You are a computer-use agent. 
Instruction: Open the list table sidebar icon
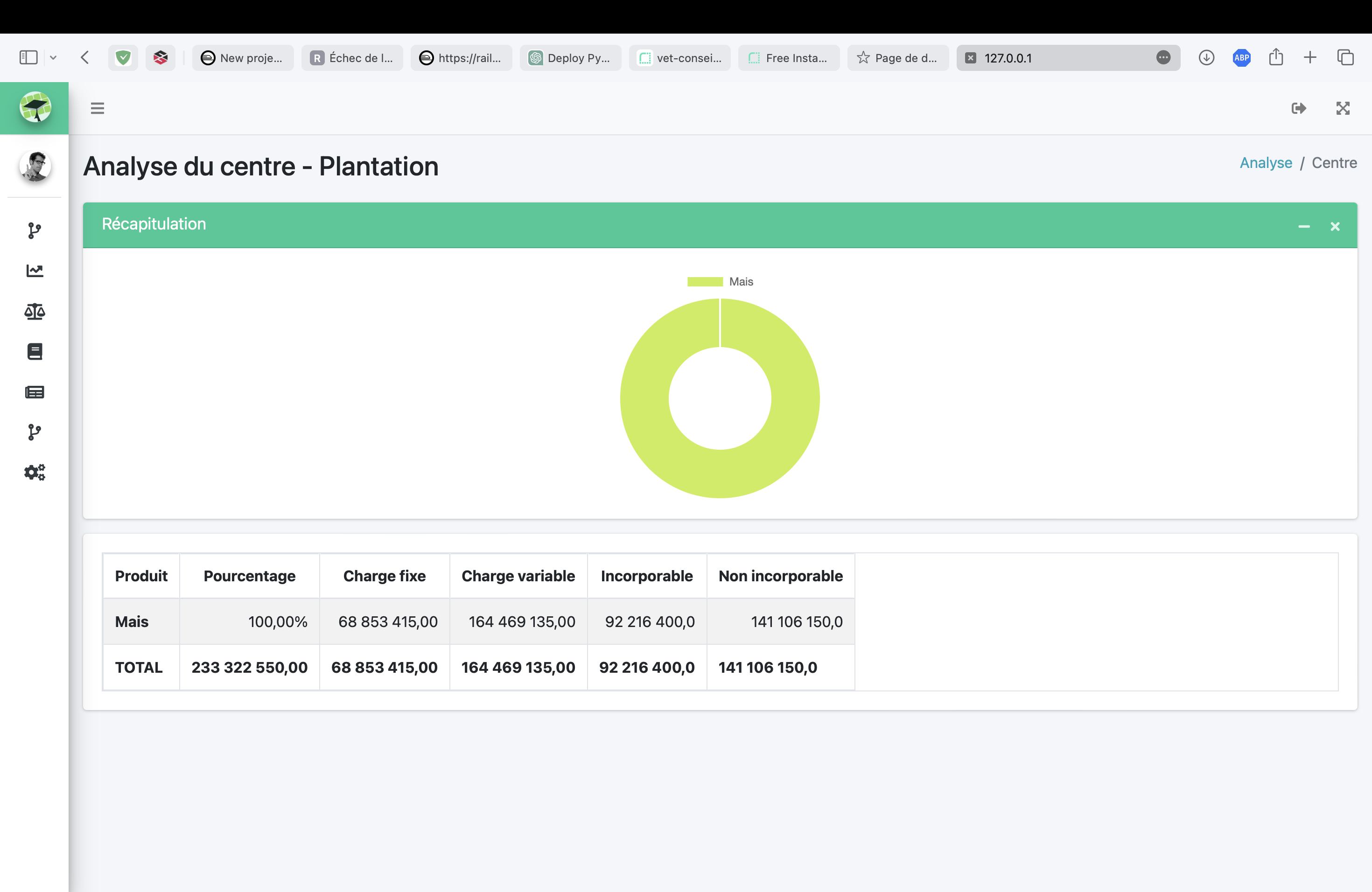[35, 392]
